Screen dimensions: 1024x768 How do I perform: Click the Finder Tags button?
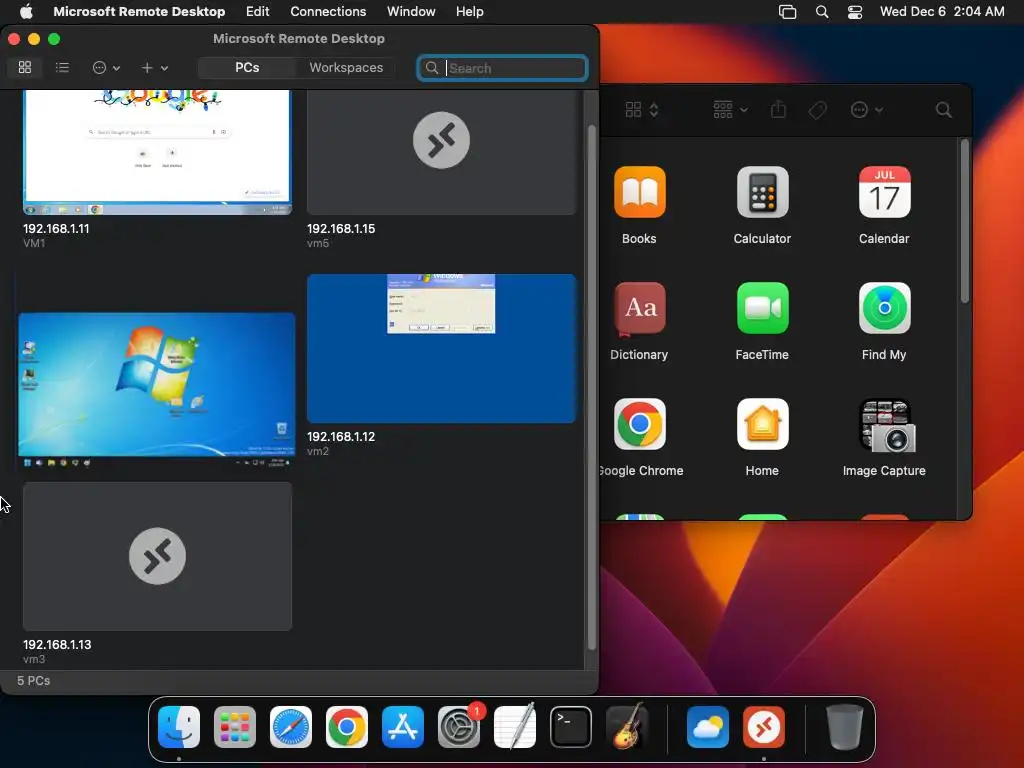point(817,110)
